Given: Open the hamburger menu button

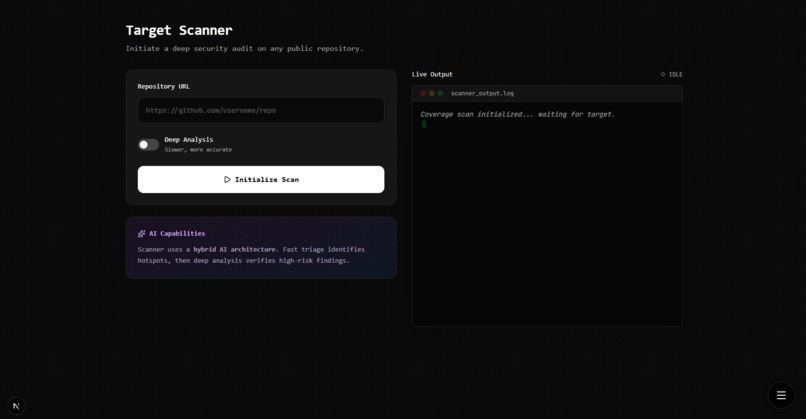Looking at the screenshot, I should tap(781, 395).
